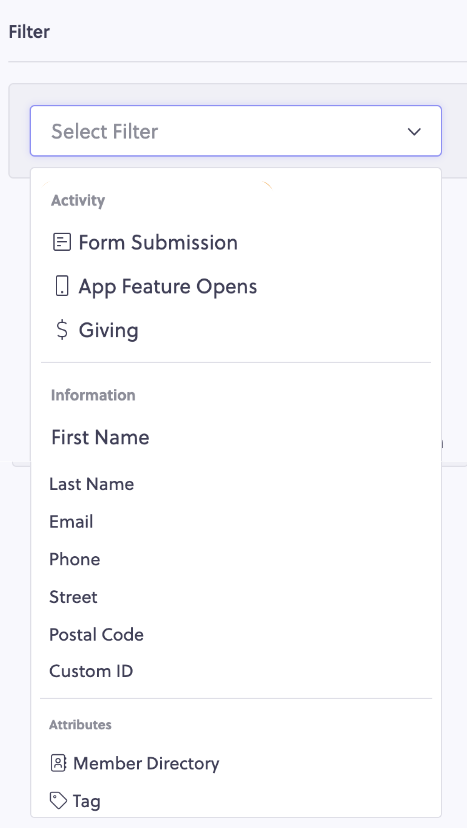Viewport: 467px width, 828px height.
Task: Pick Phone from the Information section
Action: pos(236,559)
